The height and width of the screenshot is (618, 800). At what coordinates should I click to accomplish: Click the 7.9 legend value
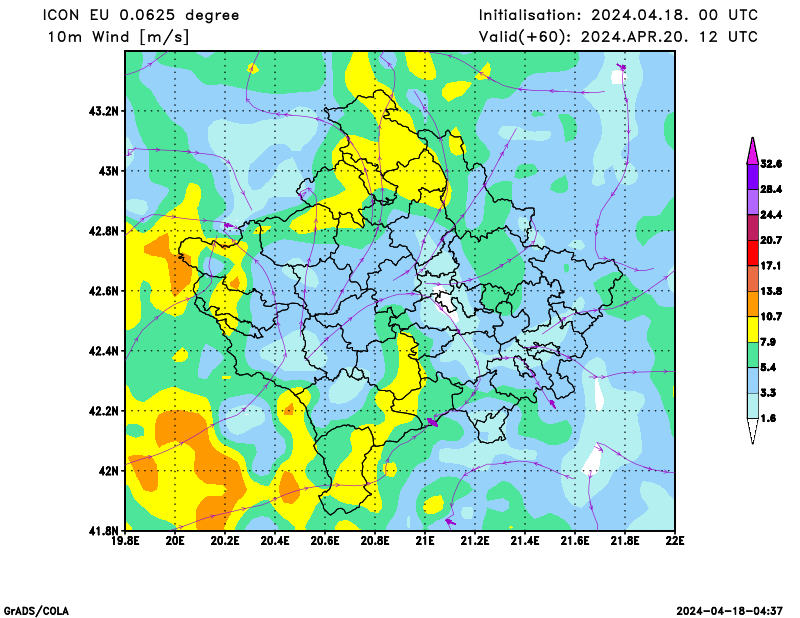point(768,342)
